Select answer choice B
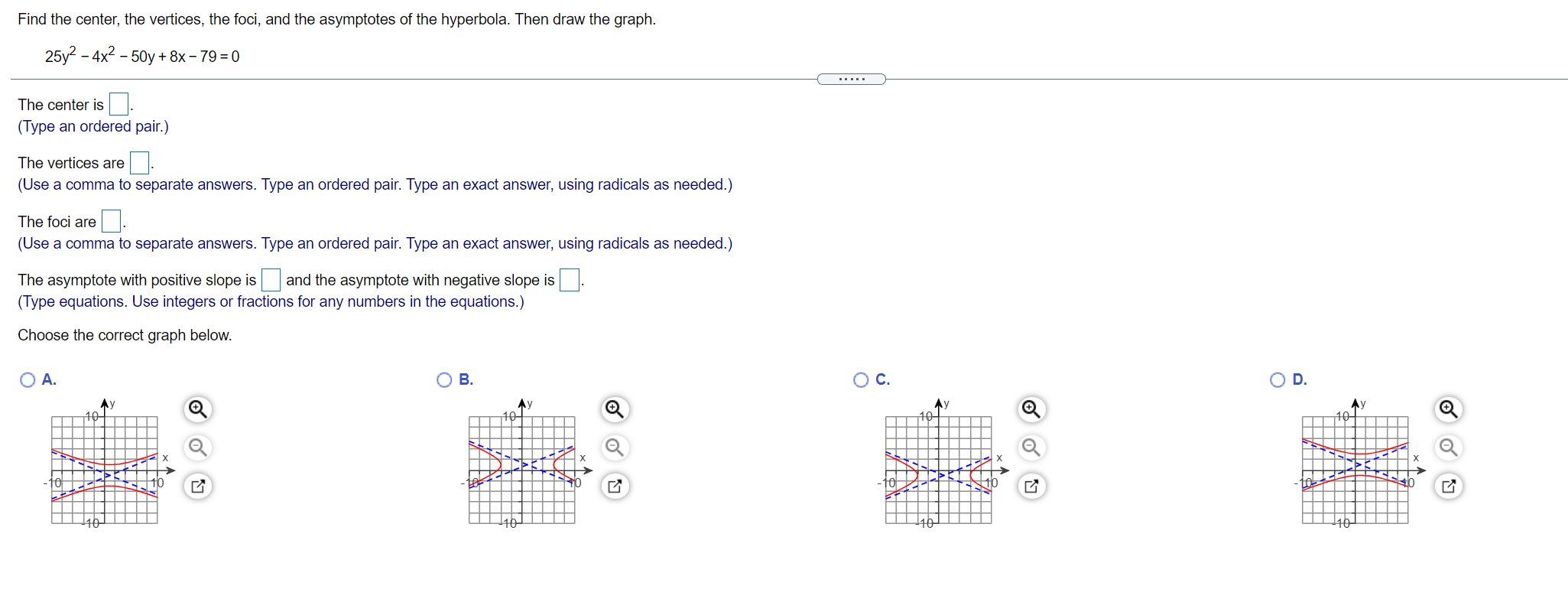Screen dimensions: 1568x602 coord(444,379)
